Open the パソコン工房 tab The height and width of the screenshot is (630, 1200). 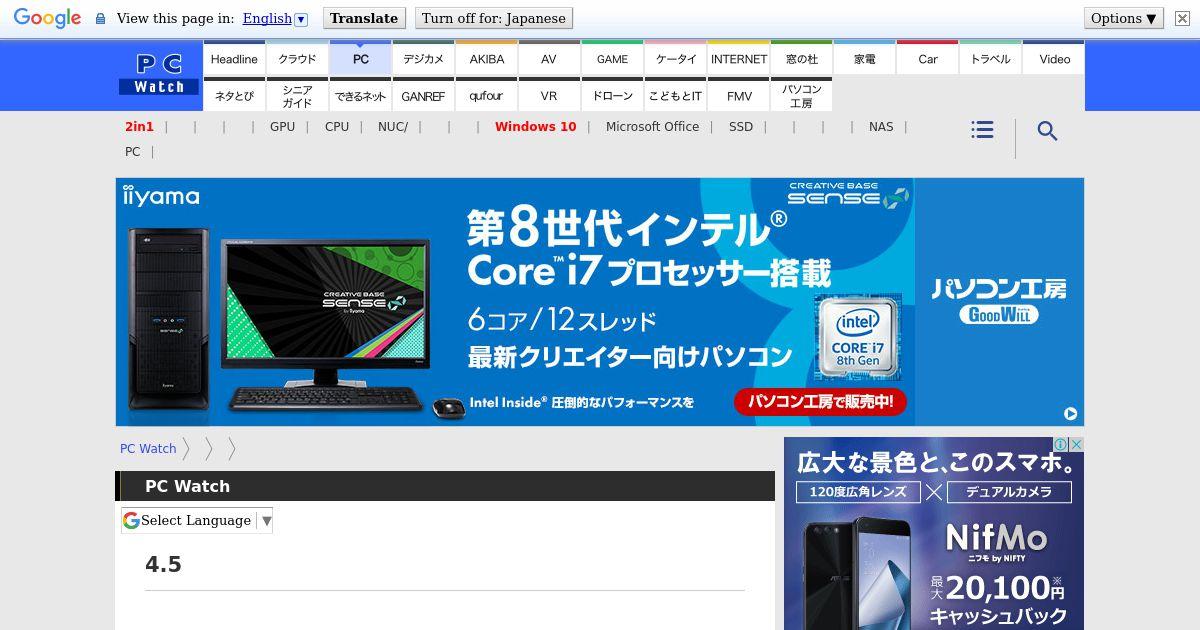point(801,95)
